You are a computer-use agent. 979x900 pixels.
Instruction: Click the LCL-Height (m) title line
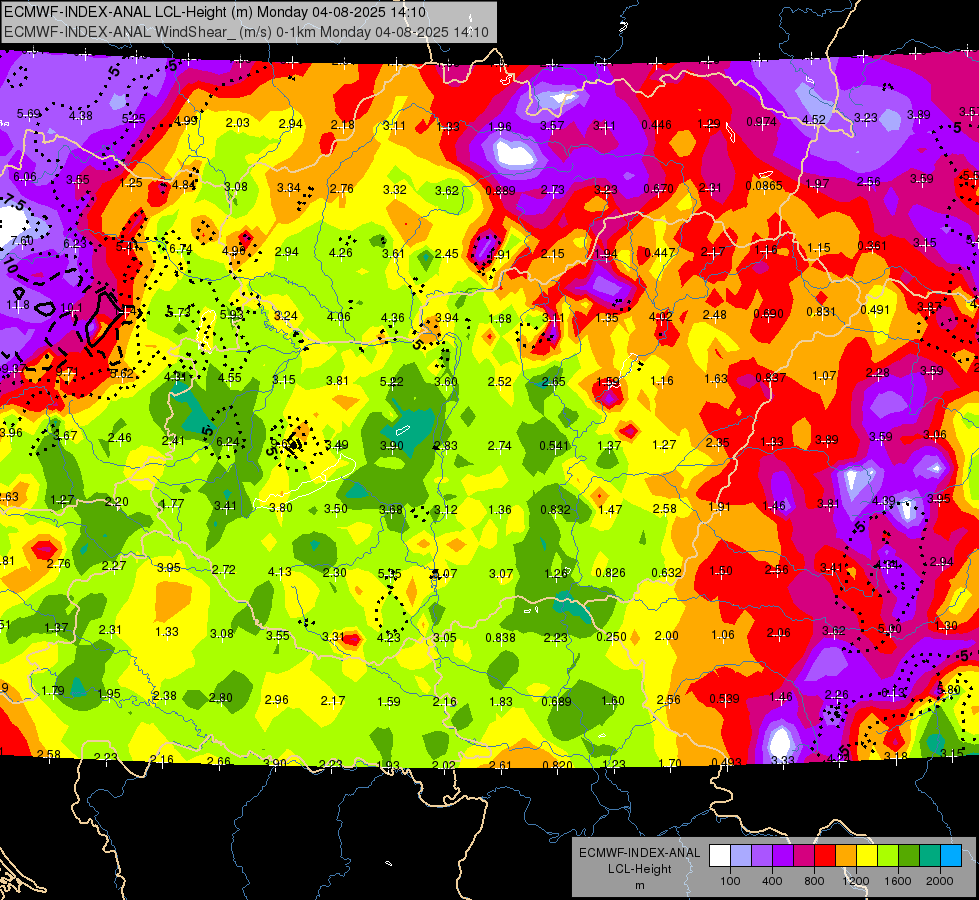tap(215, 12)
